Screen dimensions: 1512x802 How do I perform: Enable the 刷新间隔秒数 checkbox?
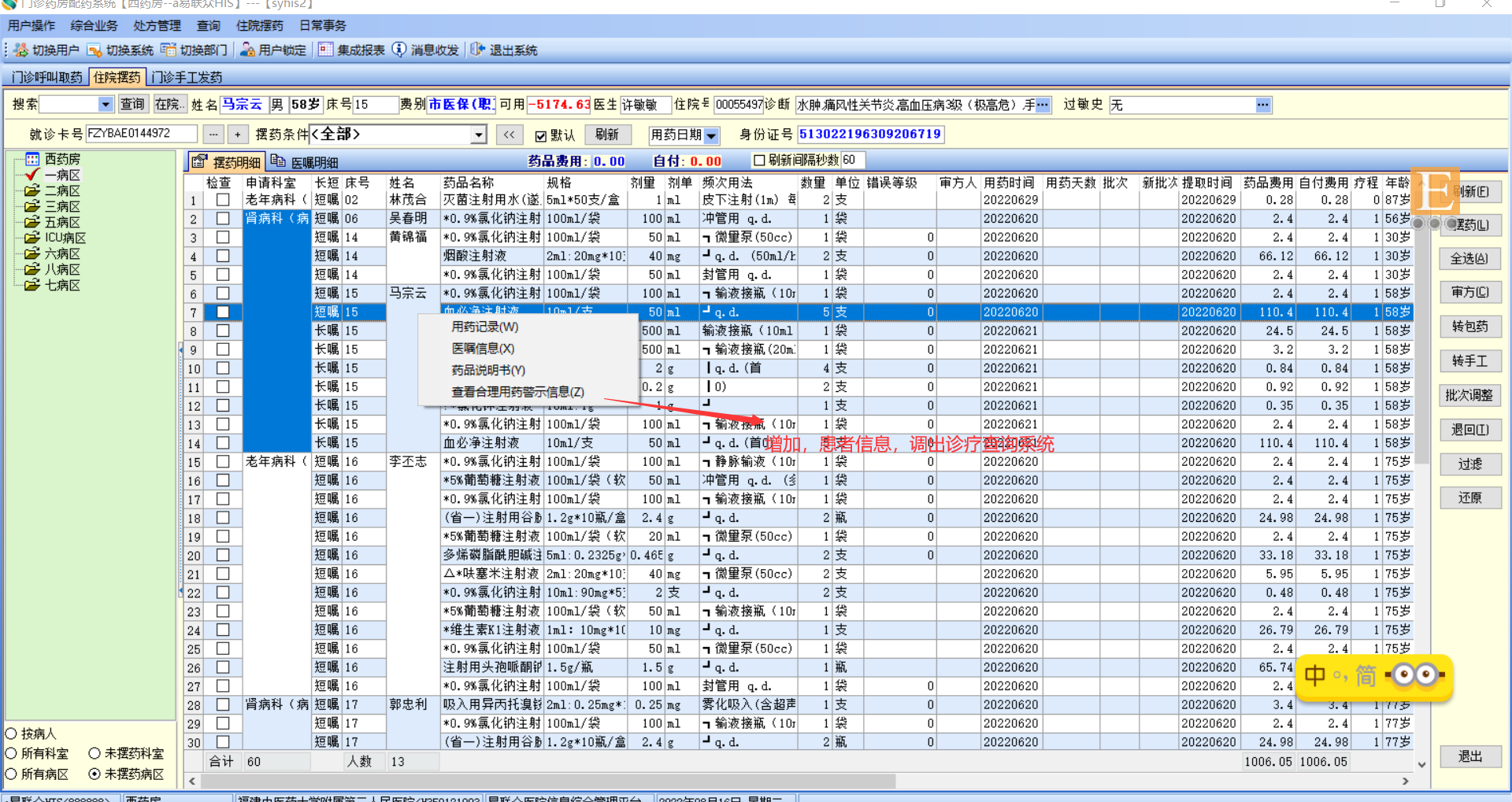tap(759, 161)
